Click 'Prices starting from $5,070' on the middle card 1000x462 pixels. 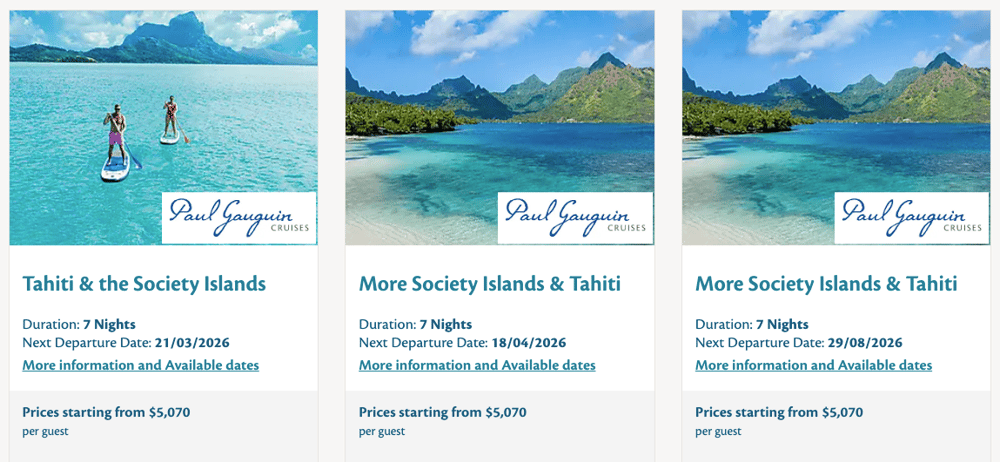[442, 412]
